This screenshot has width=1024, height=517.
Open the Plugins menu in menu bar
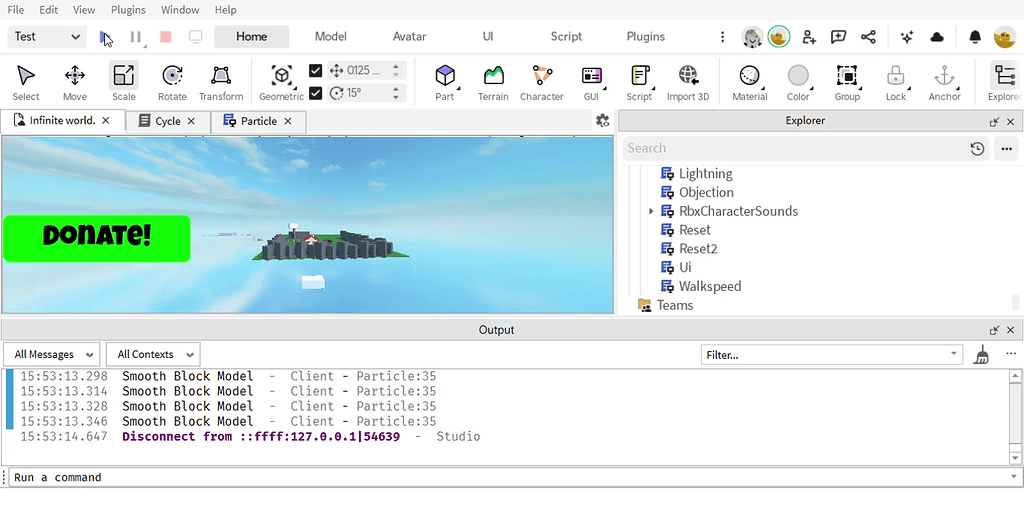click(x=128, y=10)
